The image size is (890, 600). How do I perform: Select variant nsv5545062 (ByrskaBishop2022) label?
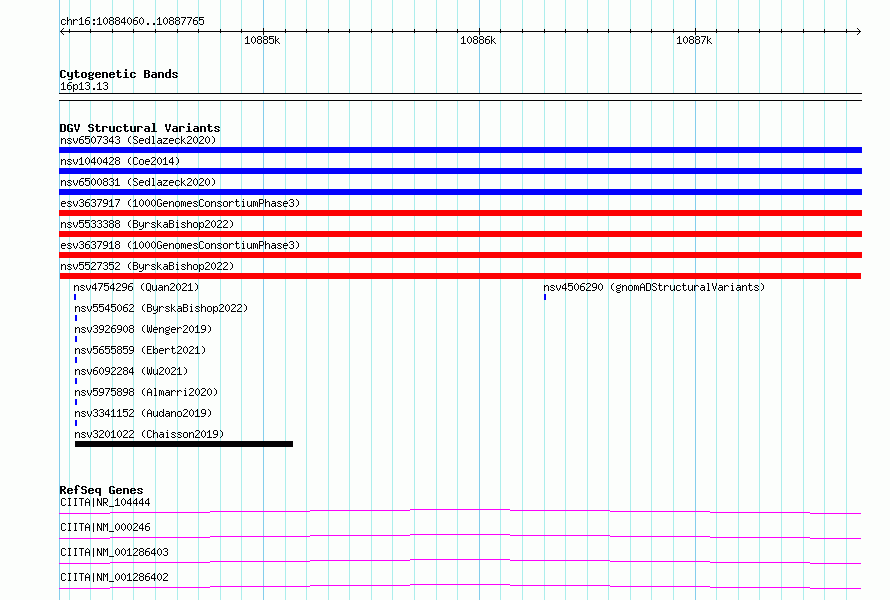(x=161, y=308)
